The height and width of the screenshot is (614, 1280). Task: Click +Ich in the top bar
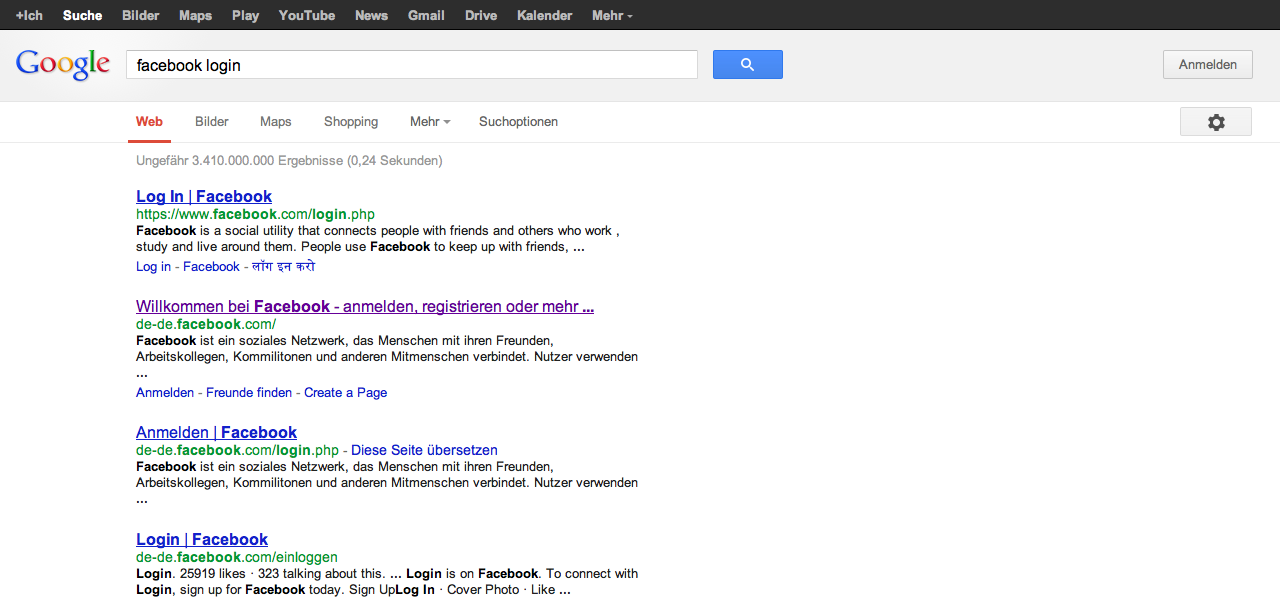pos(29,15)
